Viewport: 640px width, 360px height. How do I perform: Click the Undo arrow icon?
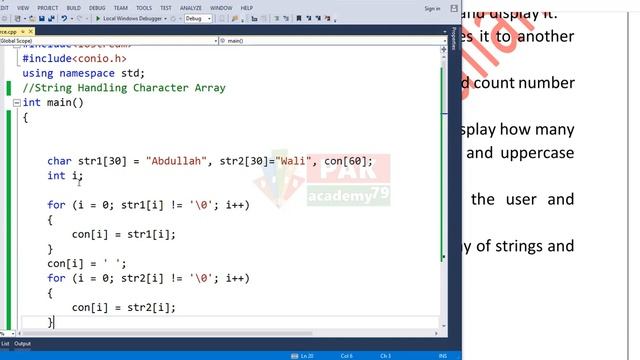point(64,18)
